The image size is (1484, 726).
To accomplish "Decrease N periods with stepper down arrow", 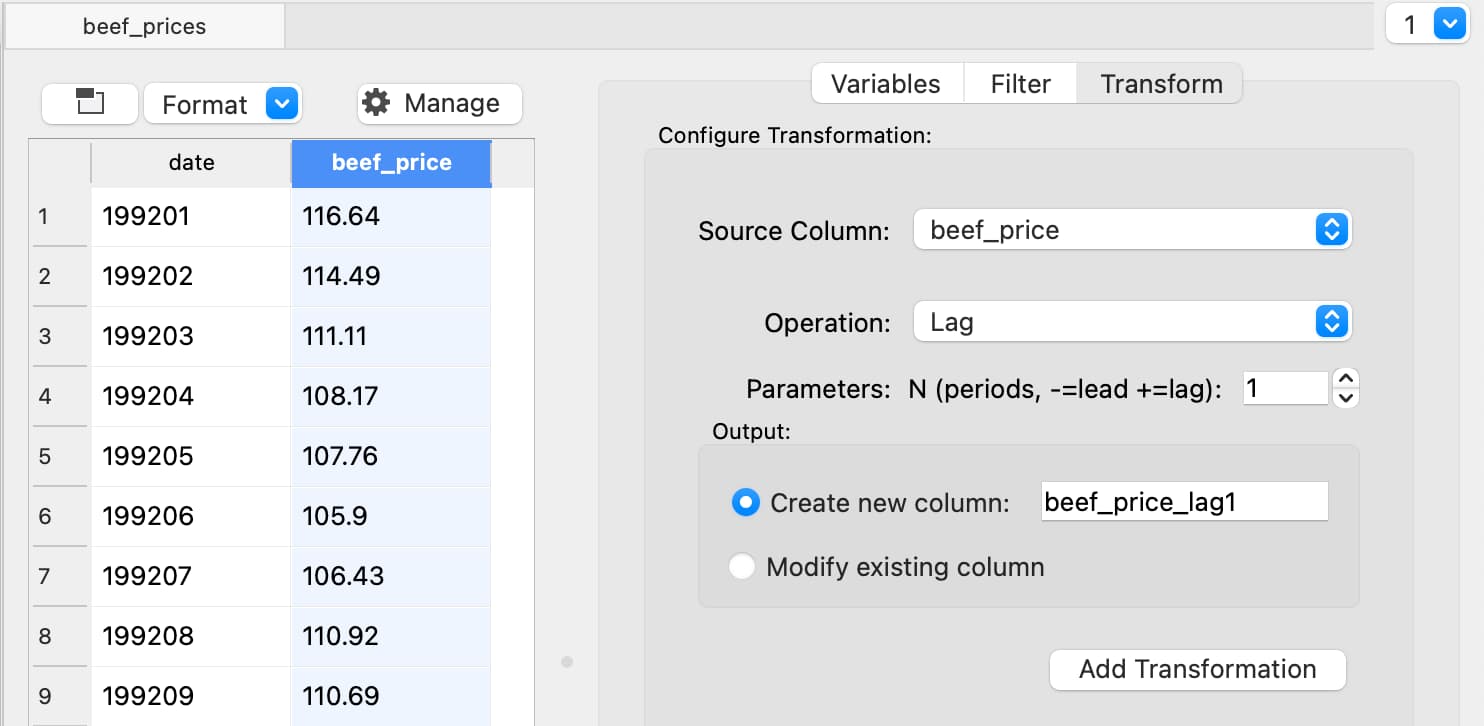I will 1346,397.
